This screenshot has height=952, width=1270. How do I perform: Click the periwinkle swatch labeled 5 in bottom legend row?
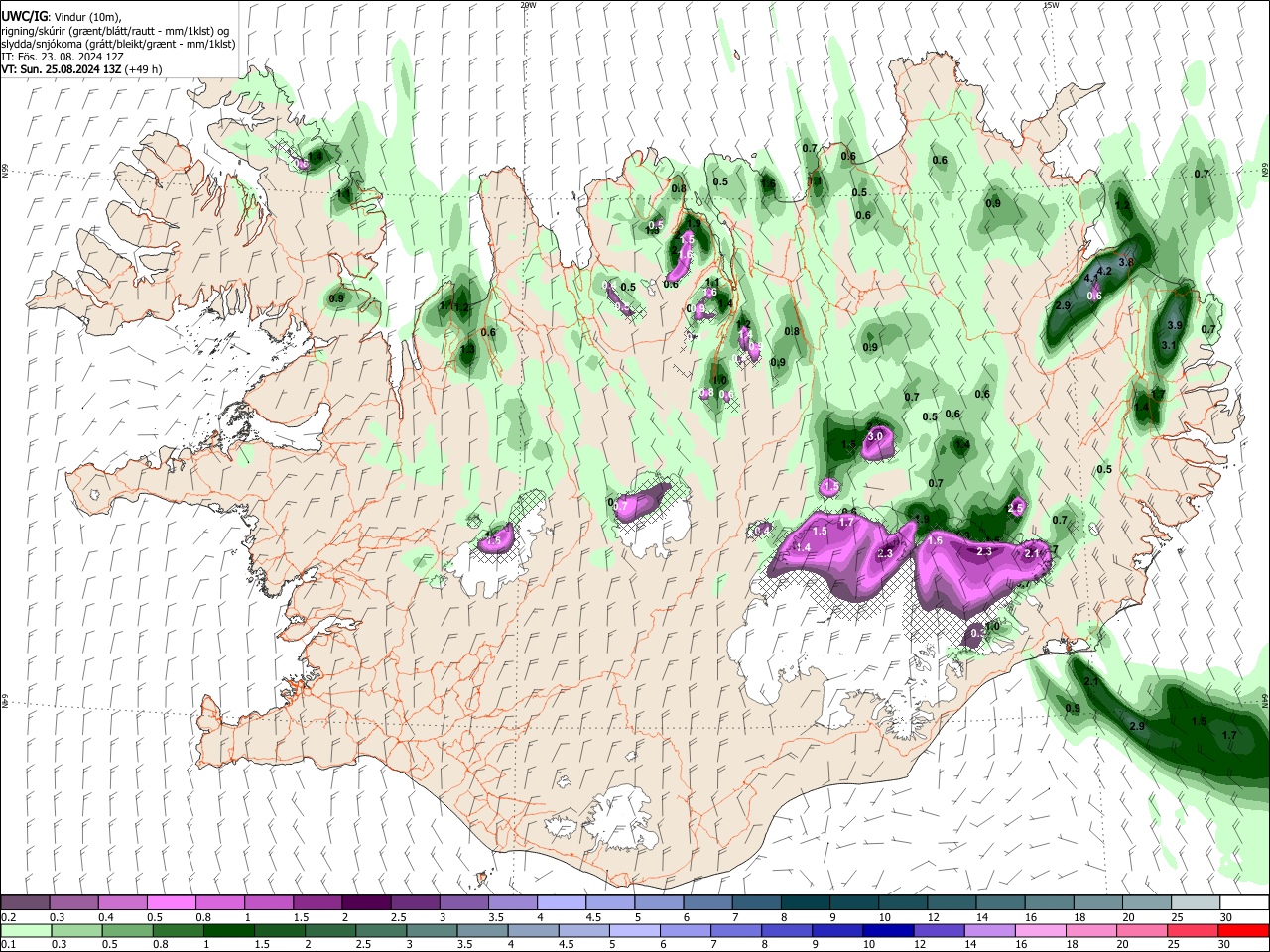(633, 930)
